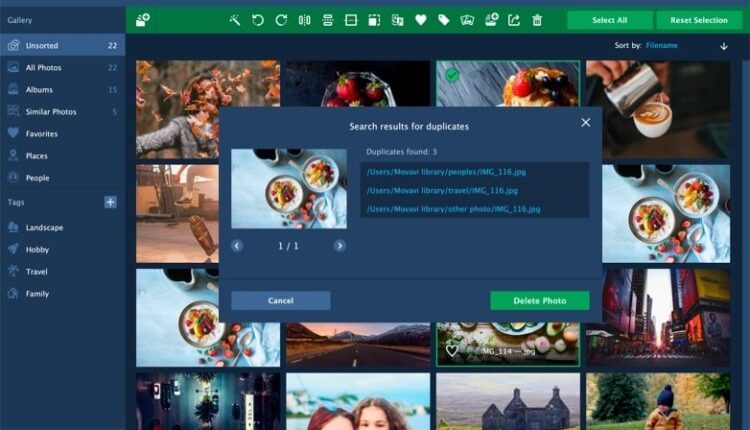This screenshot has height=430, width=750.
Task: Go to next duplicate group arrow
Action: [340, 246]
